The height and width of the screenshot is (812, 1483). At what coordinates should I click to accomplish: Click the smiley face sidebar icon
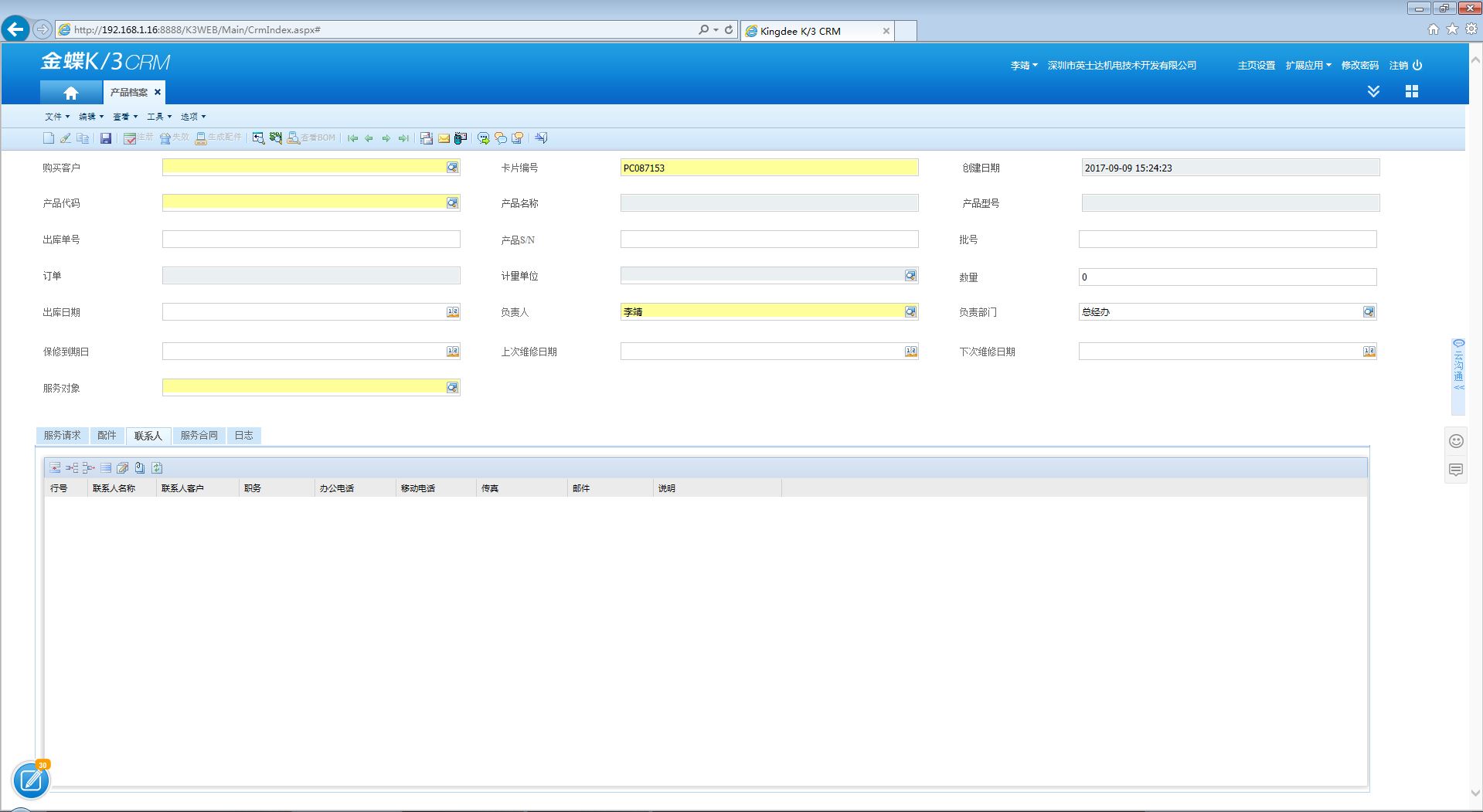(1456, 441)
